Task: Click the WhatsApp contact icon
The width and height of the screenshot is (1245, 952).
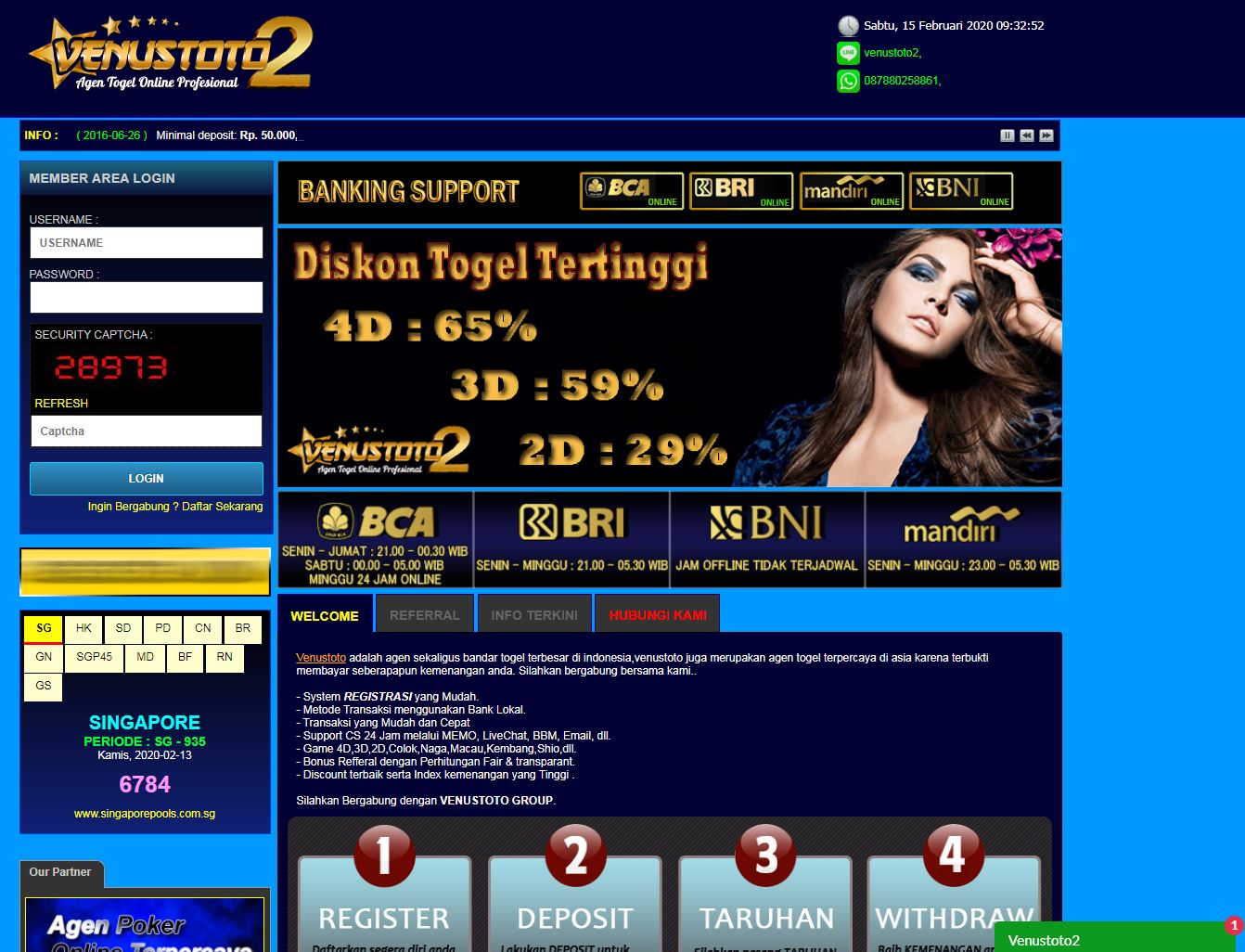Action: [847, 81]
